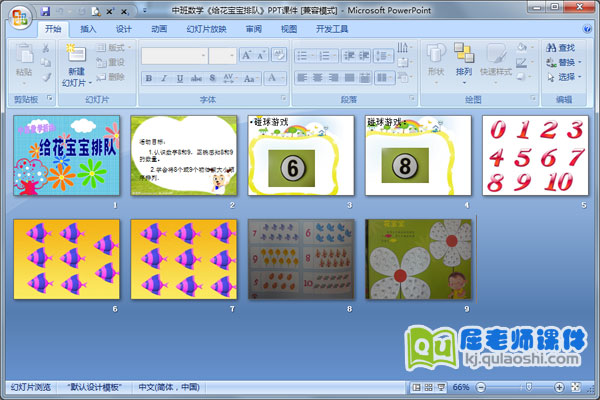Switch to the View (视图) tab
600x400 pixels.
[x=289, y=29]
